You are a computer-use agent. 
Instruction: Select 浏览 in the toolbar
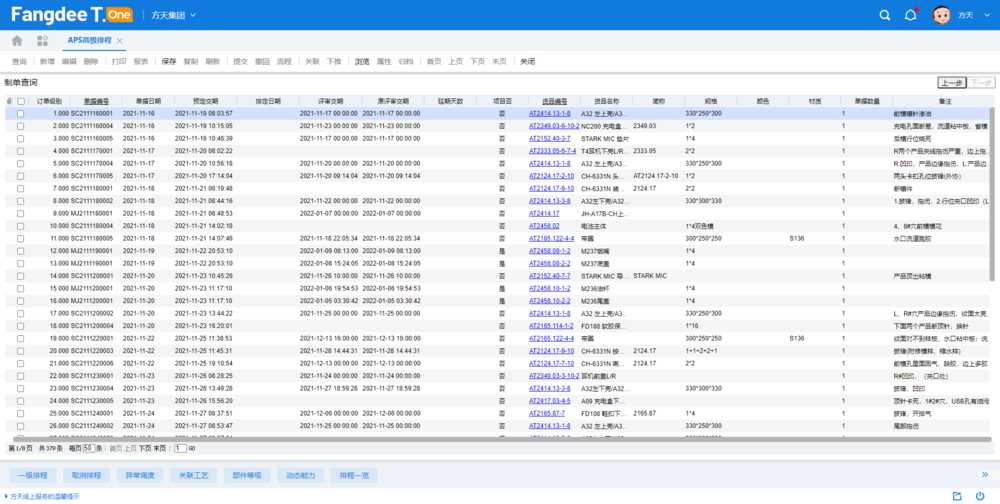point(362,61)
